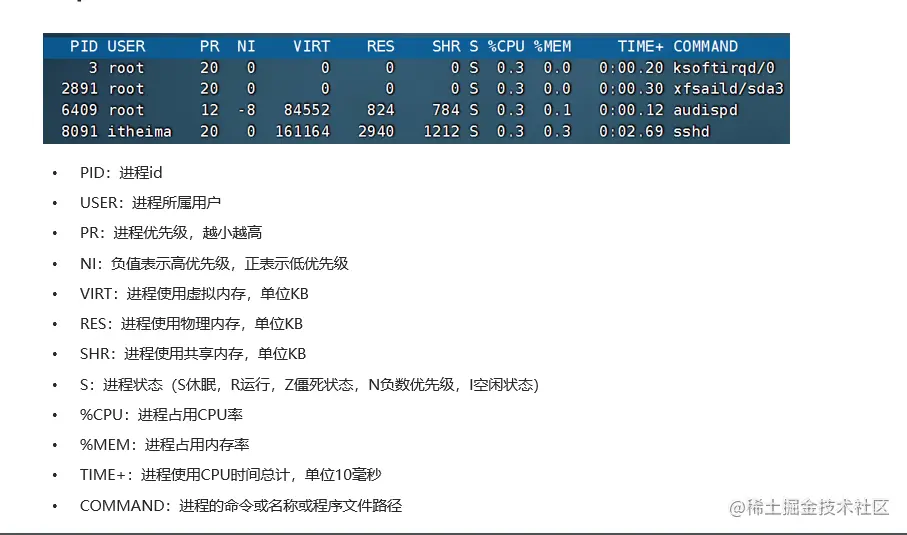
Task: Click the line starting 'NI：负值表示高优先级'
Action: (x=214, y=264)
